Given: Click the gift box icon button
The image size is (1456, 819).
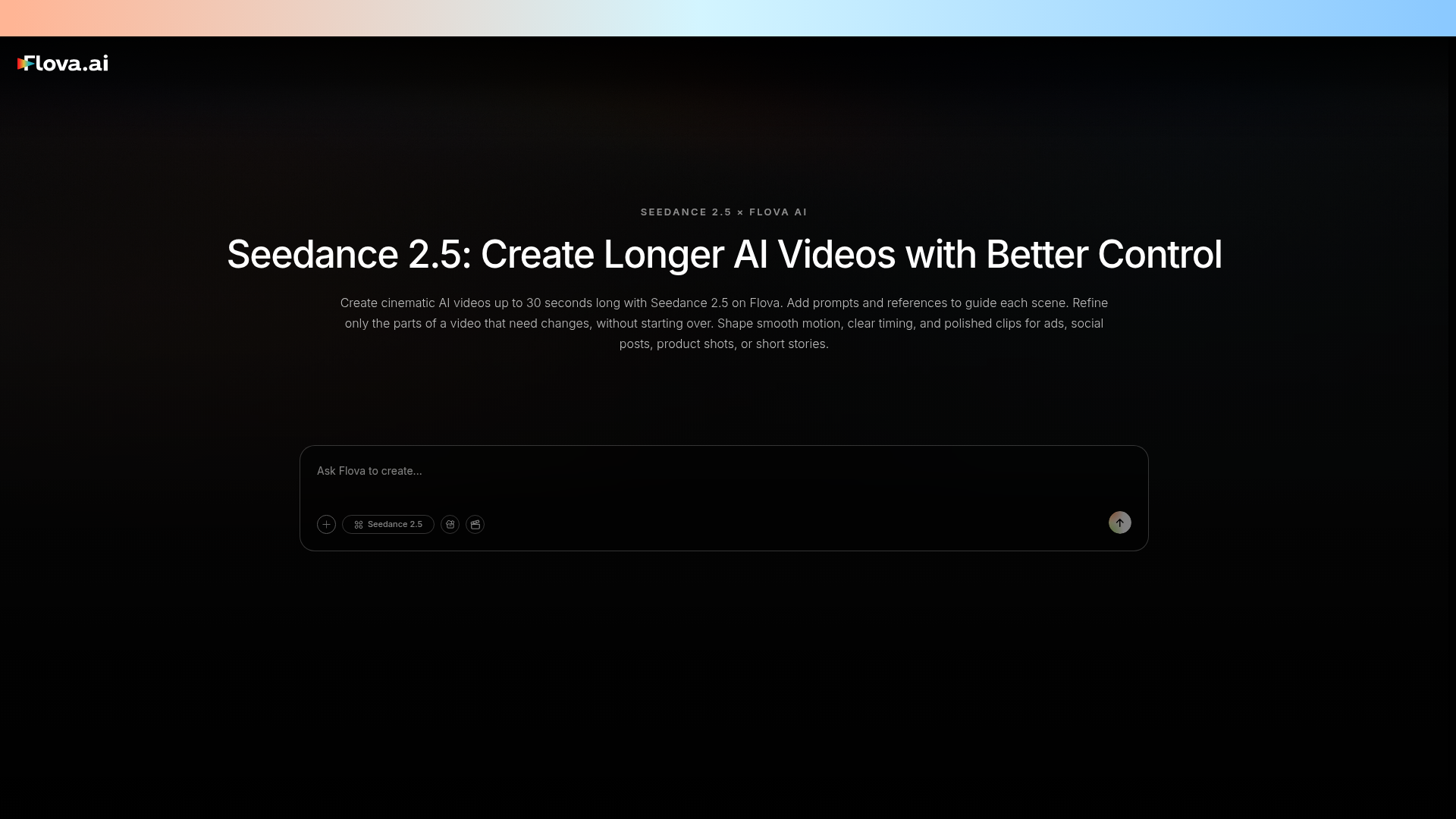Looking at the screenshot, I should click(x=450, y=524).
